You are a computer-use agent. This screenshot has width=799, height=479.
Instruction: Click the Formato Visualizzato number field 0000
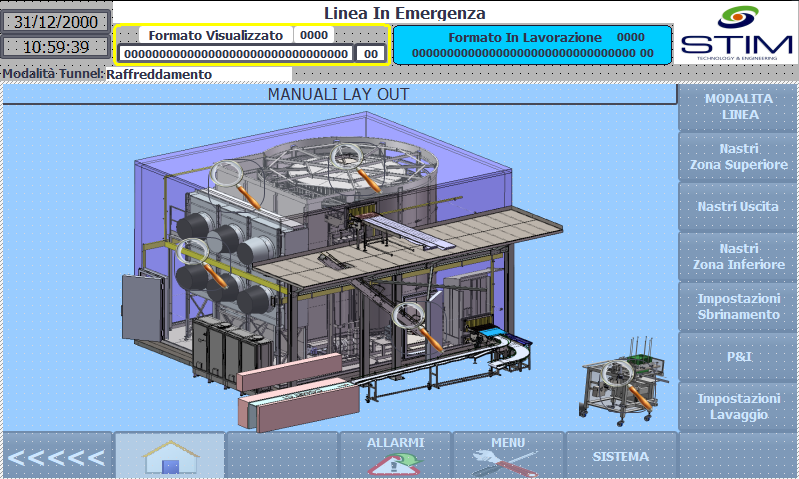[314, 35]
